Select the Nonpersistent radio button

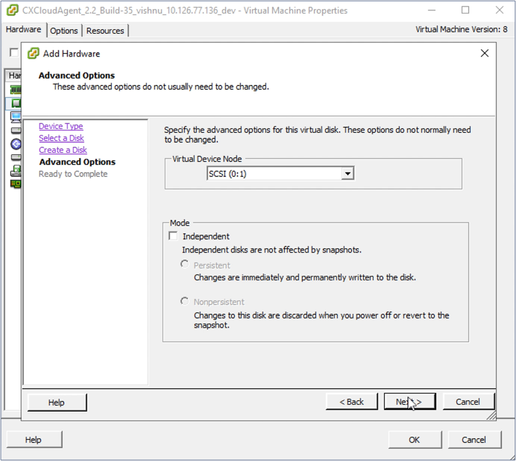pyautogui.click(x=184, y=301)
